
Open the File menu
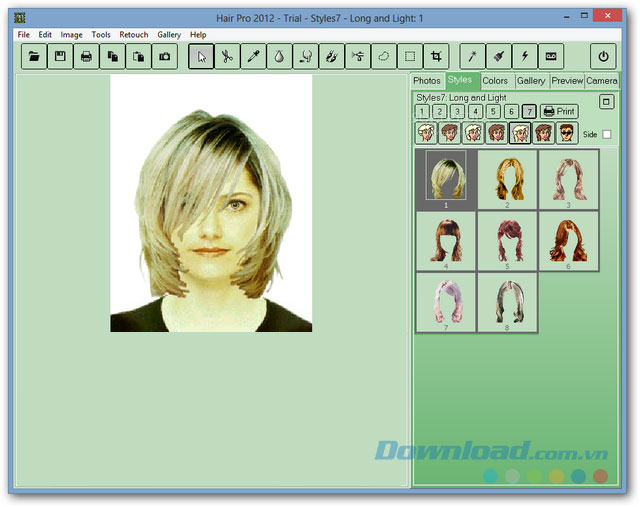(x=24, y=35)
